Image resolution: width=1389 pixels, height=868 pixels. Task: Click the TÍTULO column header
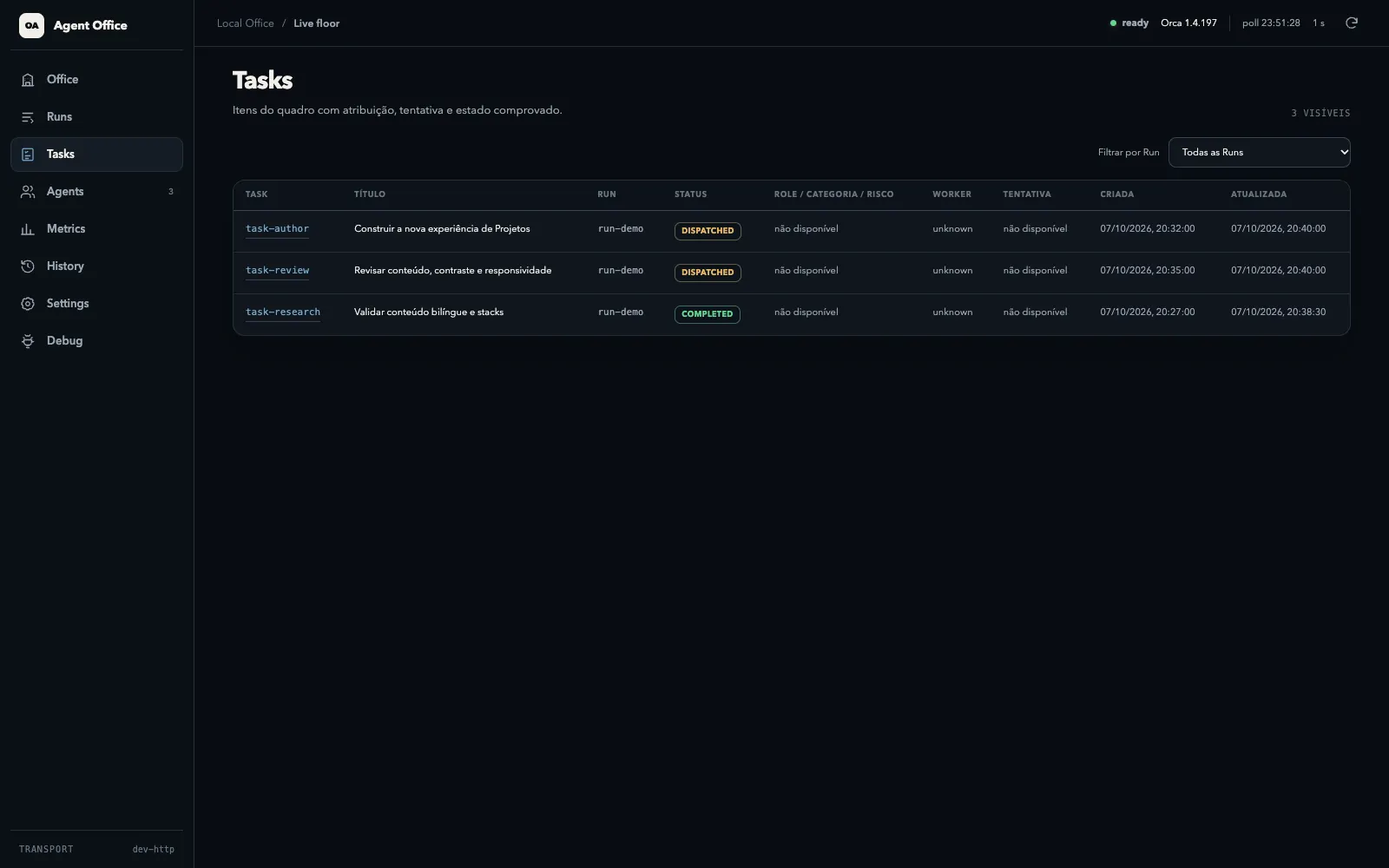point(370,194)
